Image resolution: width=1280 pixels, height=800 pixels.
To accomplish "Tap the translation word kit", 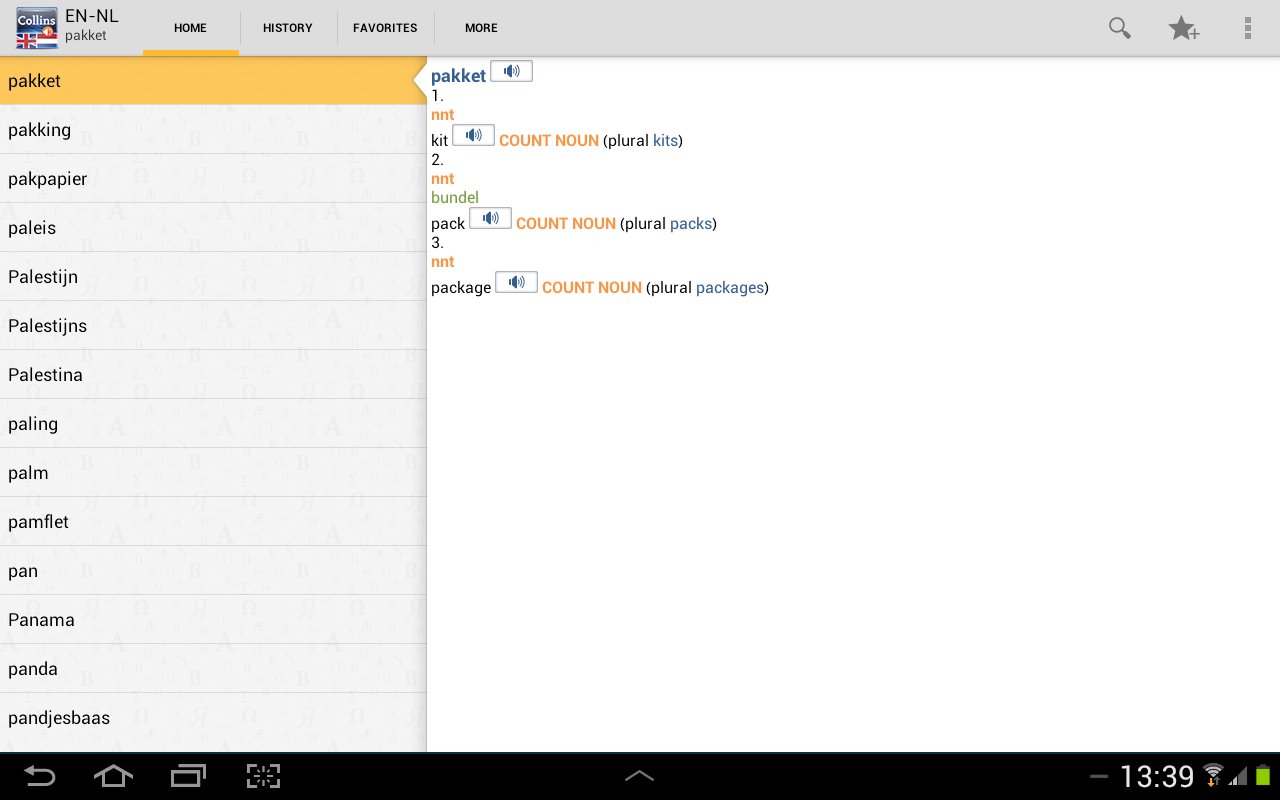I will tap(440, 141).
